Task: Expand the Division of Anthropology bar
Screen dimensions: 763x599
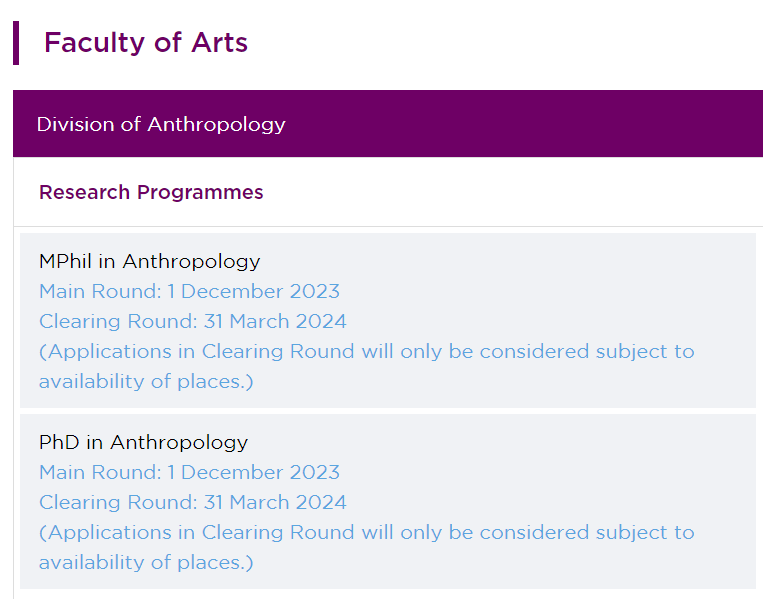Action: tap(388, 124)
